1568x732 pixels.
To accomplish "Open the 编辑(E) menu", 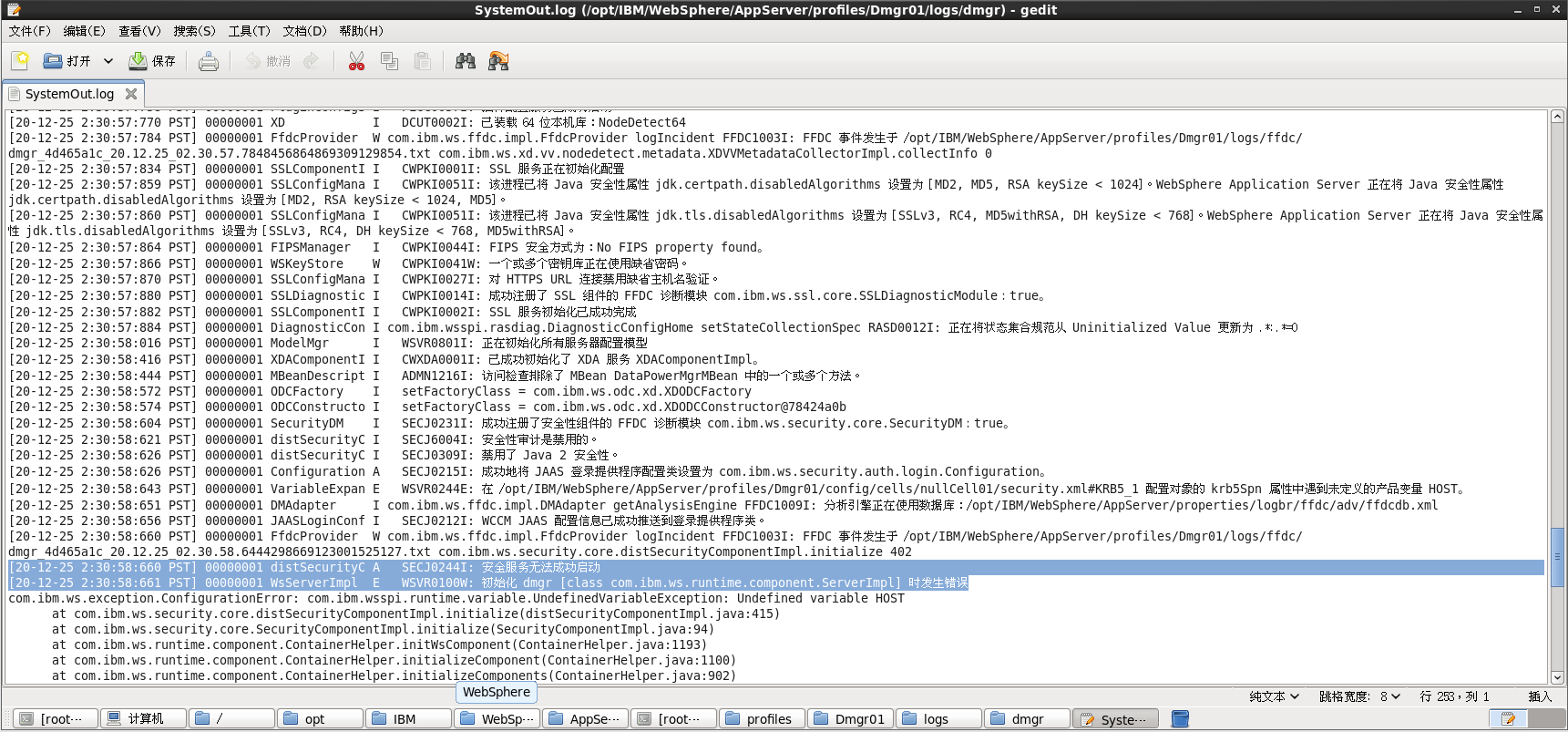I will tap(85, 31).
